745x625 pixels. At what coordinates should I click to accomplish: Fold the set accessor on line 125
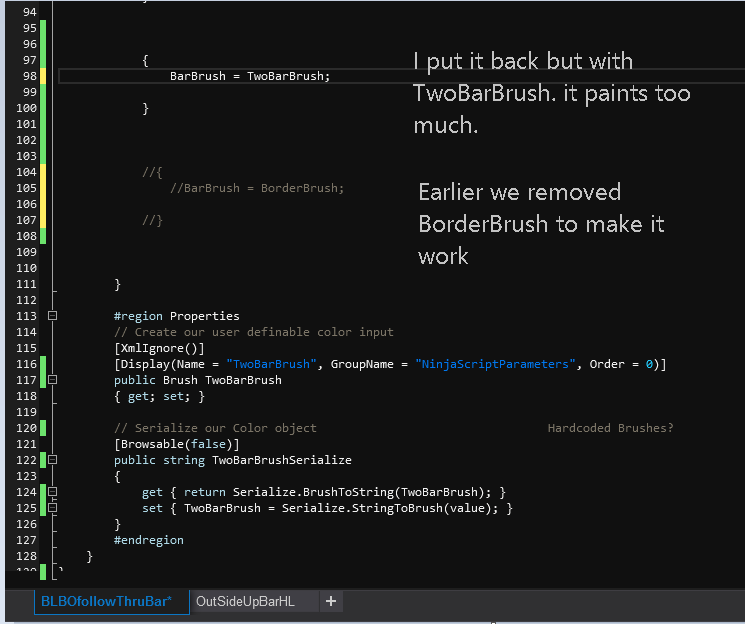tap(53, 508)
